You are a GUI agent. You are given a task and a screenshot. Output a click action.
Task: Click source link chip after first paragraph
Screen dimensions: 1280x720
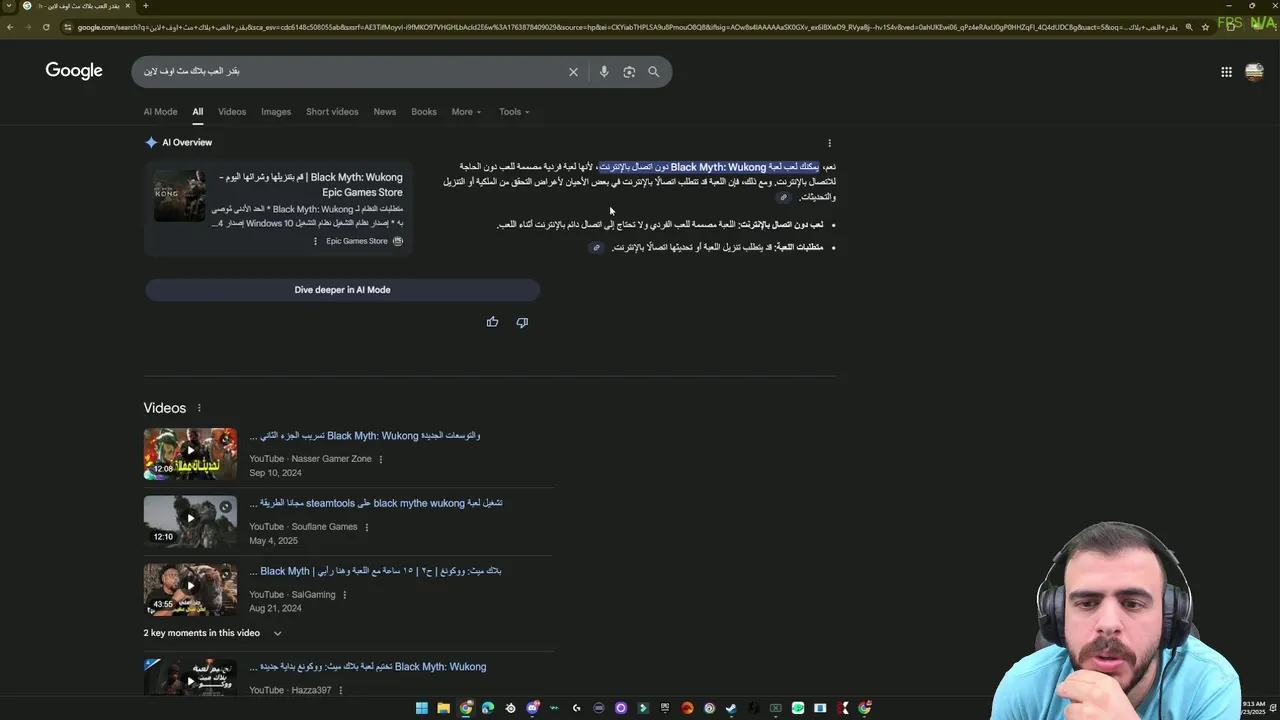(x=784, y=198)
